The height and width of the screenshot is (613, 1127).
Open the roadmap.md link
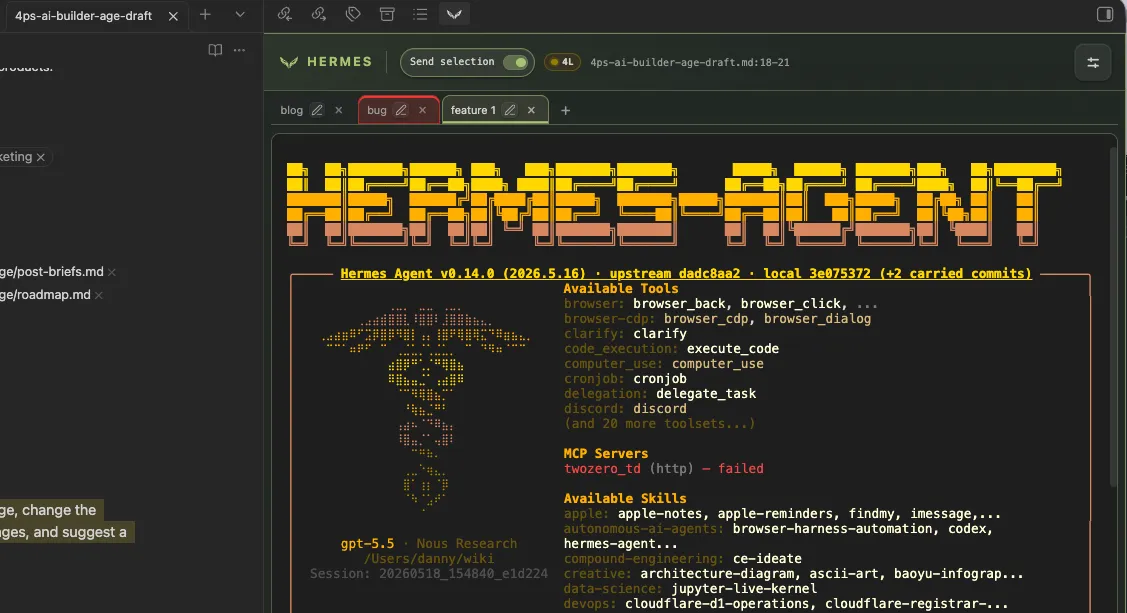coord(45,295)
